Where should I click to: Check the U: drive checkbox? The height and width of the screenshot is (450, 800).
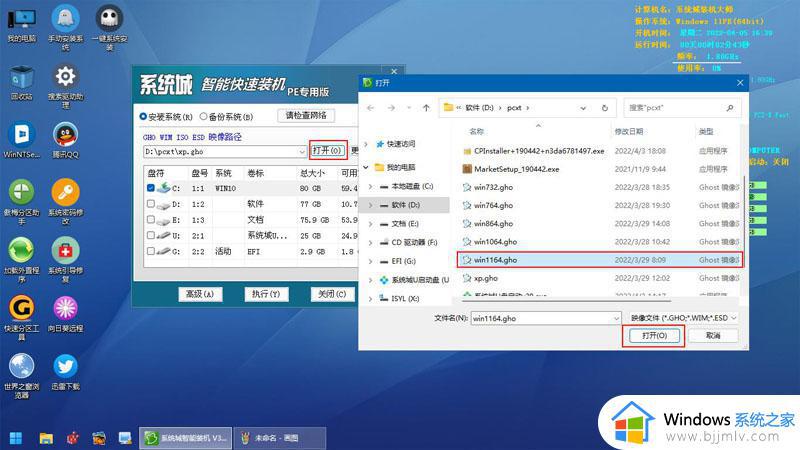(x=151, y=235)
